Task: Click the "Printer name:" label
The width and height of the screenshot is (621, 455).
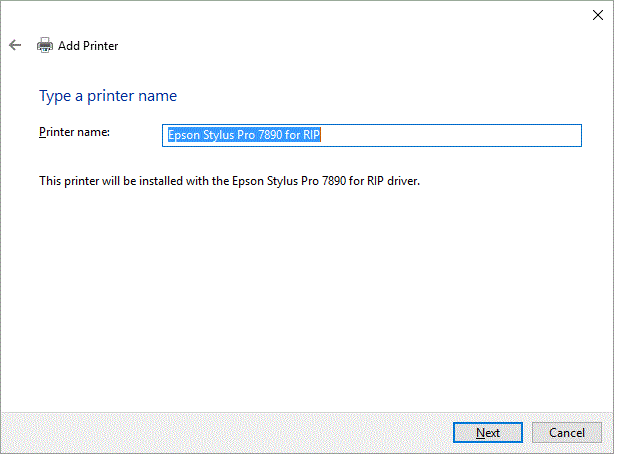Action: pos(74,132)
